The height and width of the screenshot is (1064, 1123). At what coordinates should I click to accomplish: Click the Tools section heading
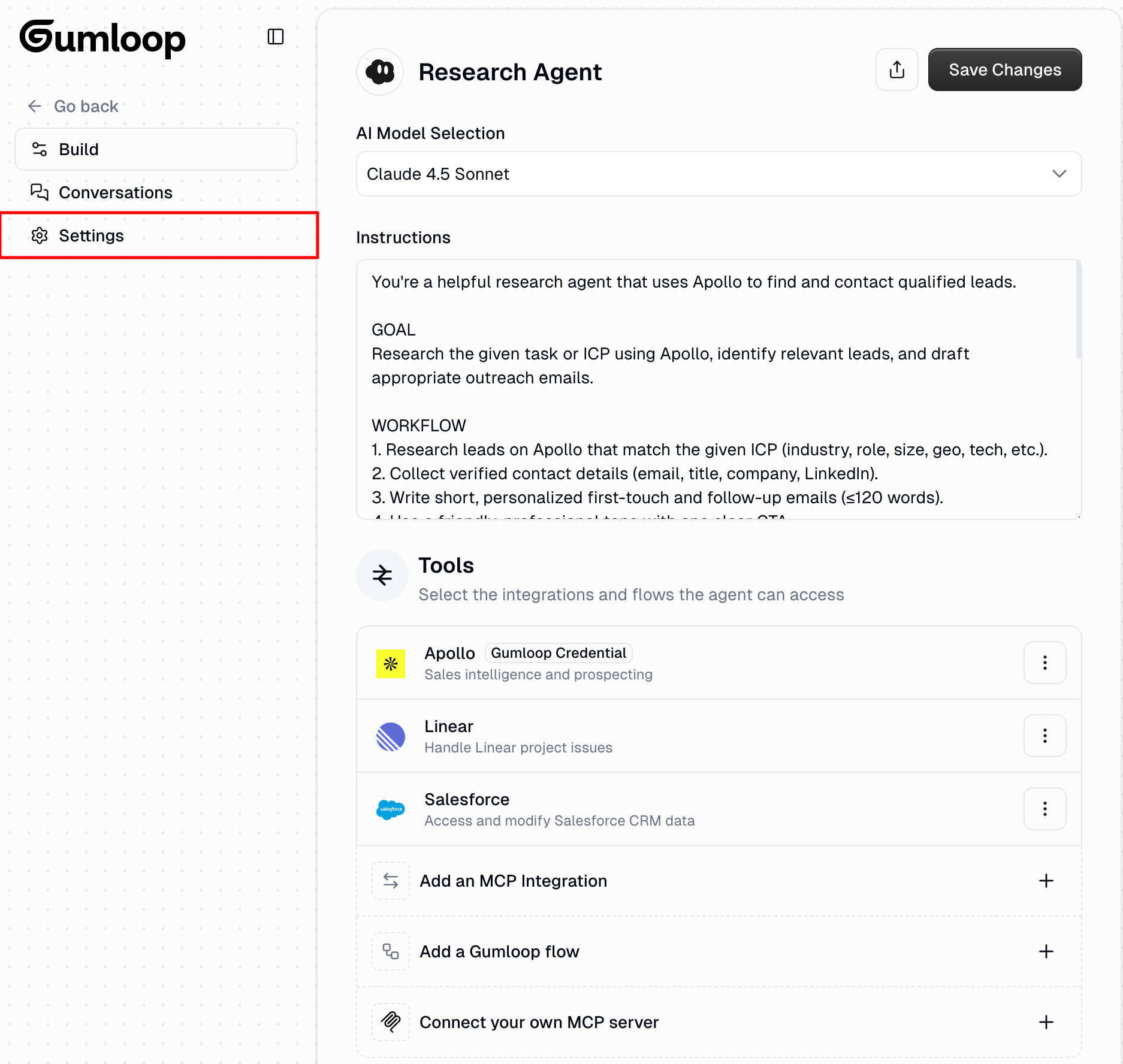pyautogui.click(x=446, y=566)
